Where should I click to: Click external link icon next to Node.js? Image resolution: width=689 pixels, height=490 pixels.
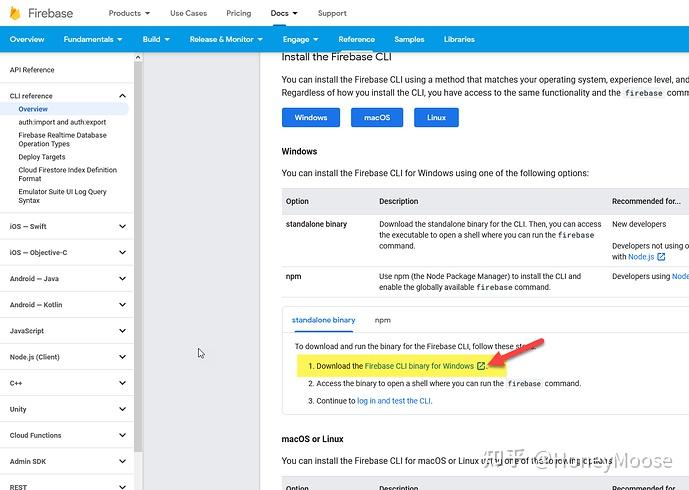[661, 257]
